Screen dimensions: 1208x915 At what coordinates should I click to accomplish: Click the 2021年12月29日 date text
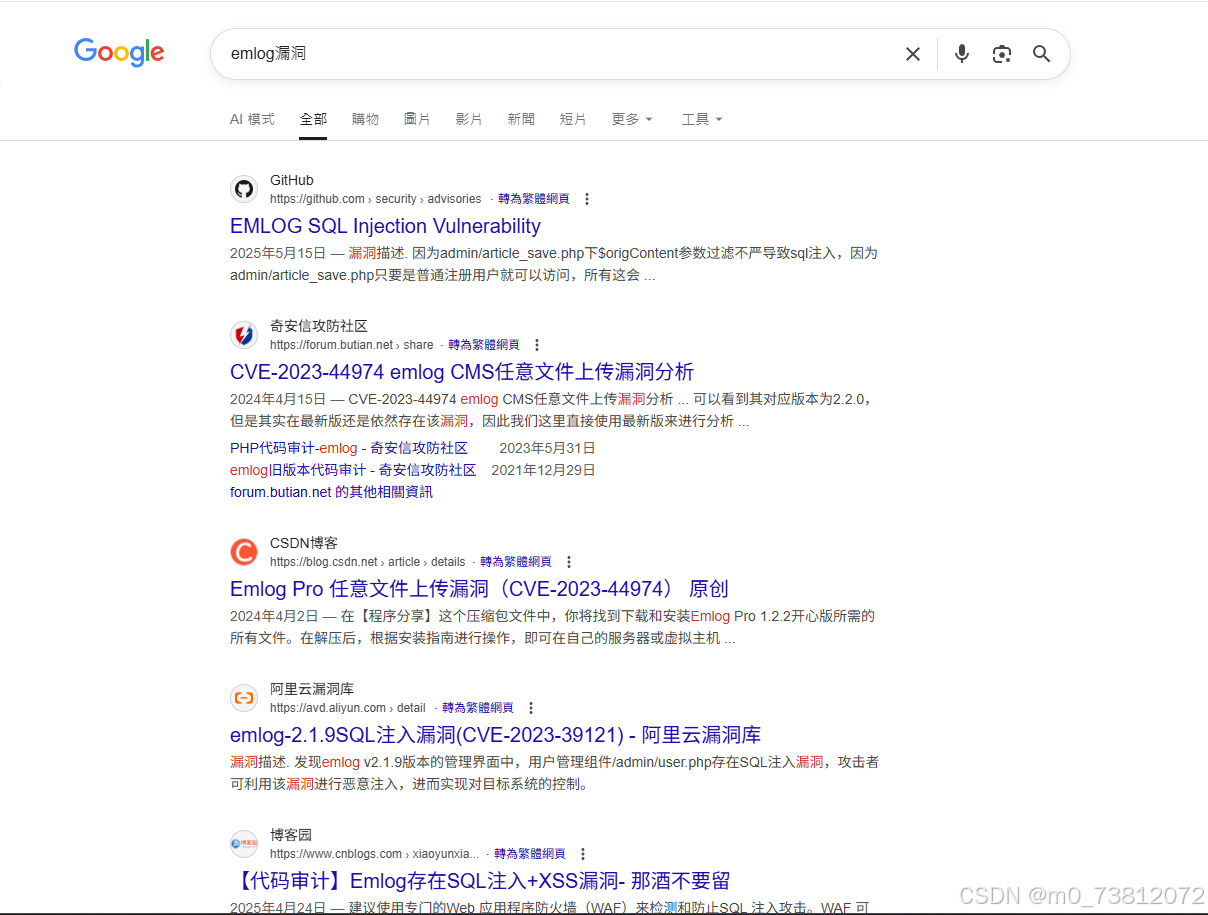(x=544, y=470)
